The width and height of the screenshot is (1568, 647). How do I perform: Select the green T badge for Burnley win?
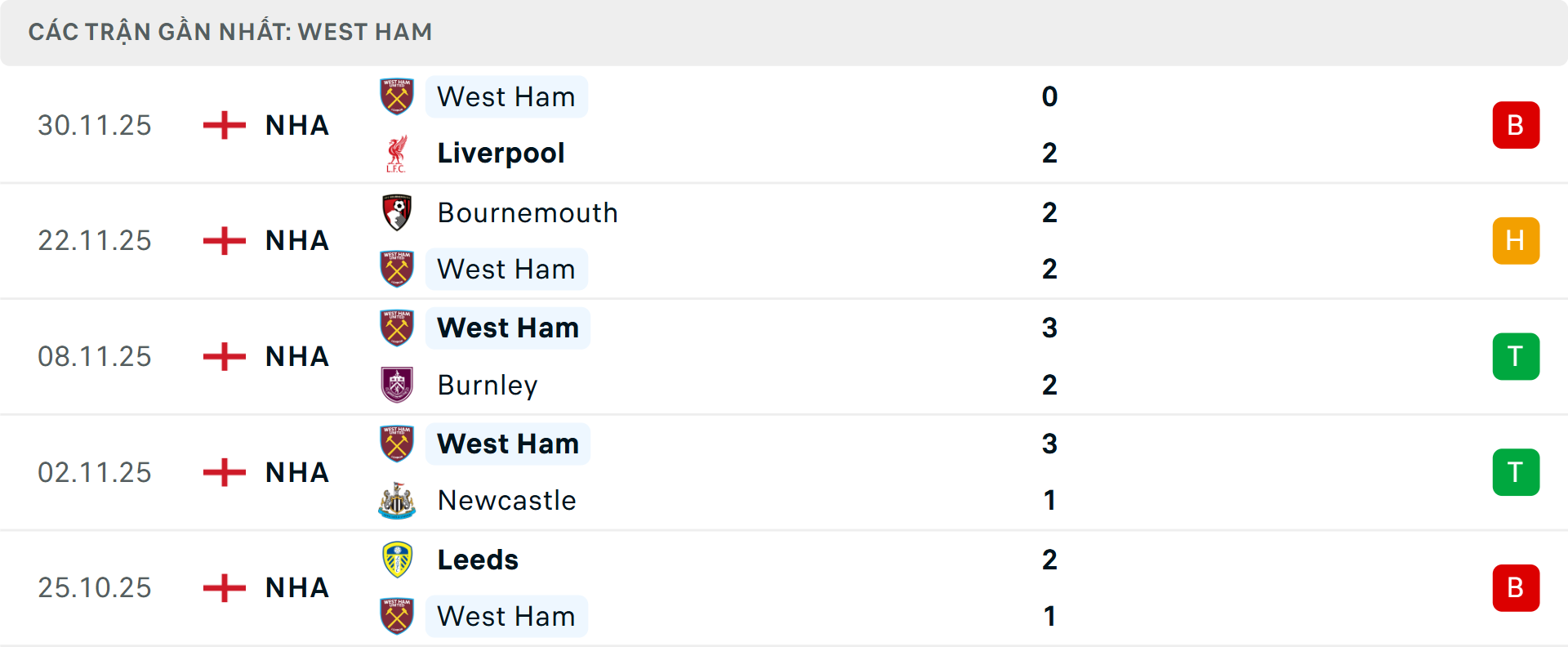tap(1516, 356)
